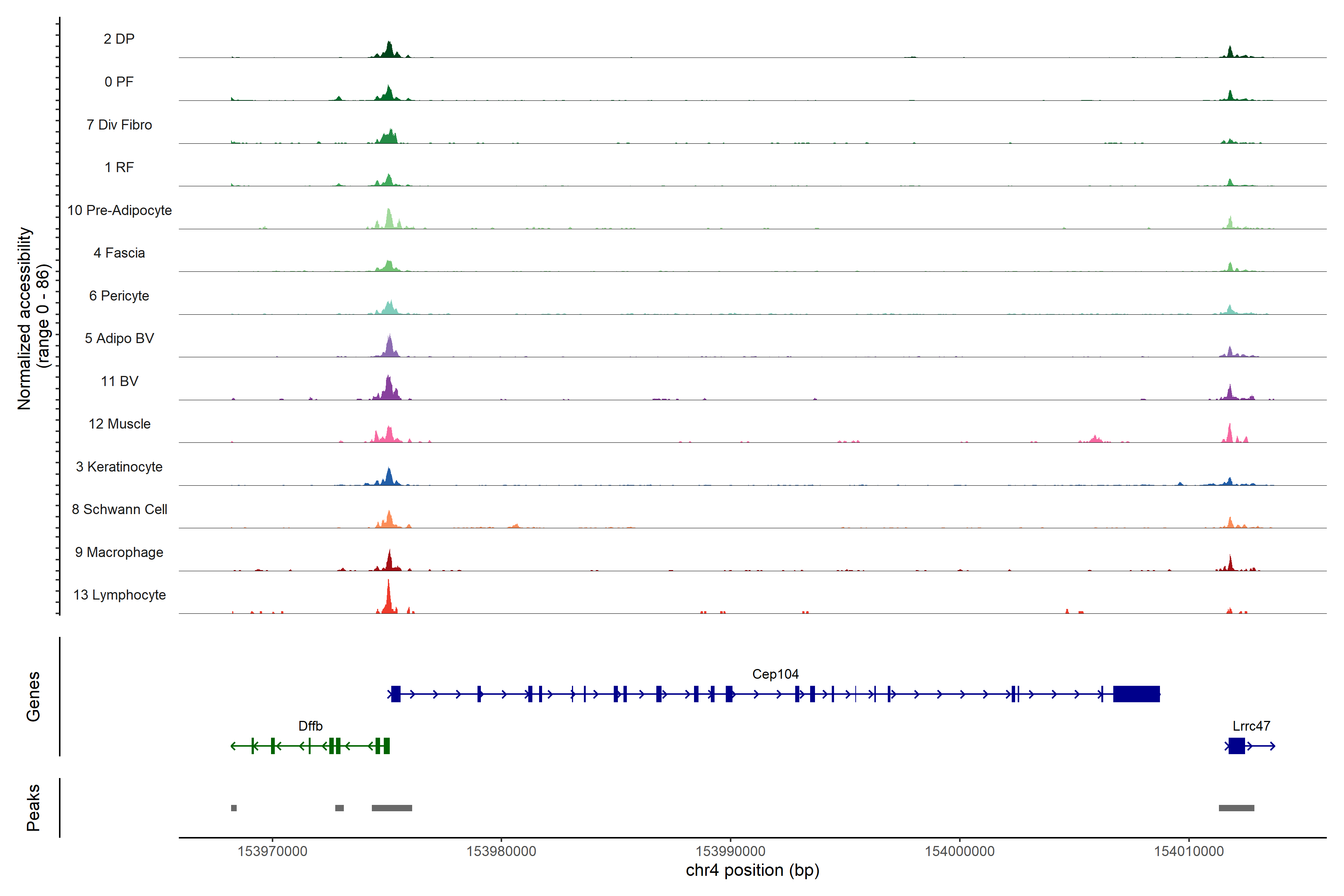
Task: Click the Dffb gene label
Action: pos(310,726)
